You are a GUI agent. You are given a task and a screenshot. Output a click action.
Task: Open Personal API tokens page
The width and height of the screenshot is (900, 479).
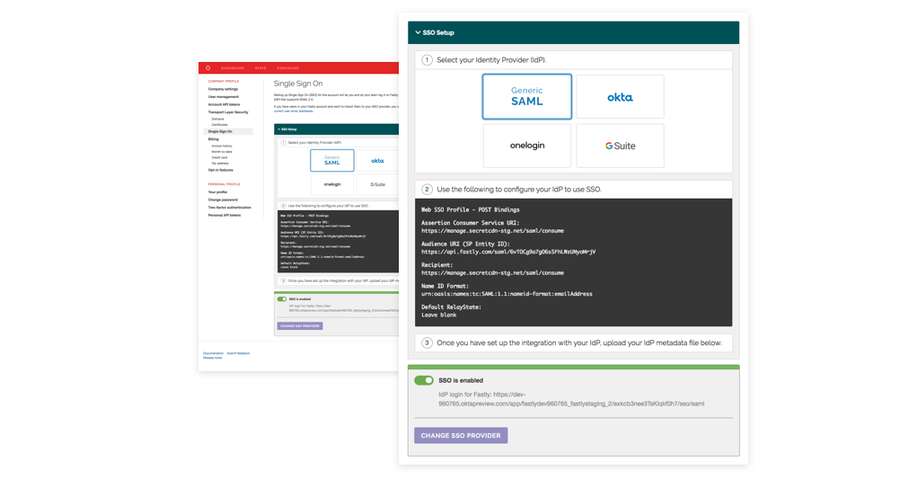pyautogui.click(x=224, y=215)
